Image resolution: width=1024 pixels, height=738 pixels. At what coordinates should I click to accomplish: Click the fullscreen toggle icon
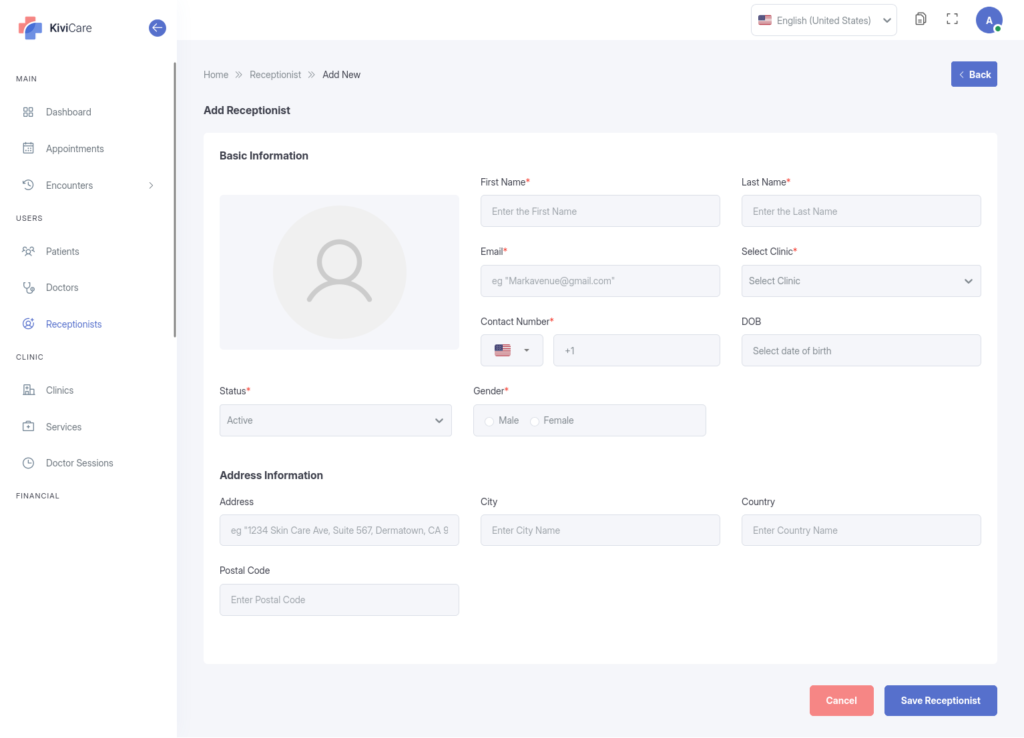click(x=952, y=19)
